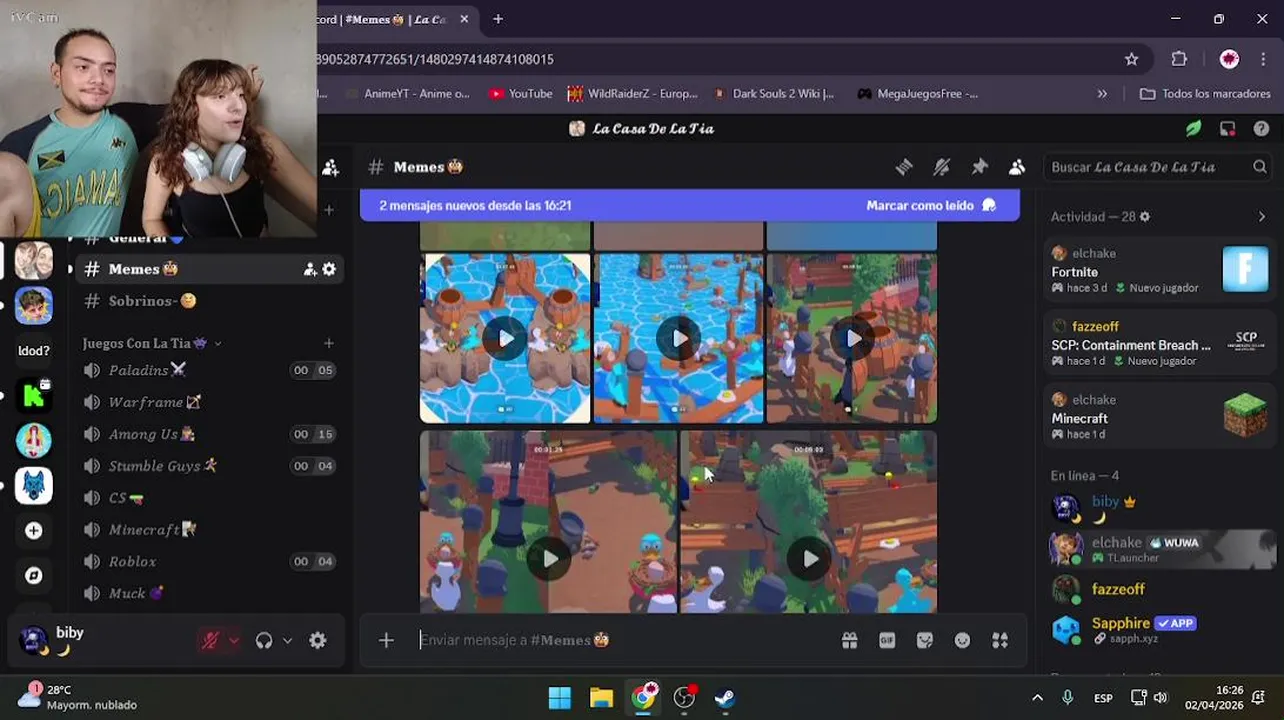
Task: Join the Minecraft voice channel
Action: coord(208,530)
